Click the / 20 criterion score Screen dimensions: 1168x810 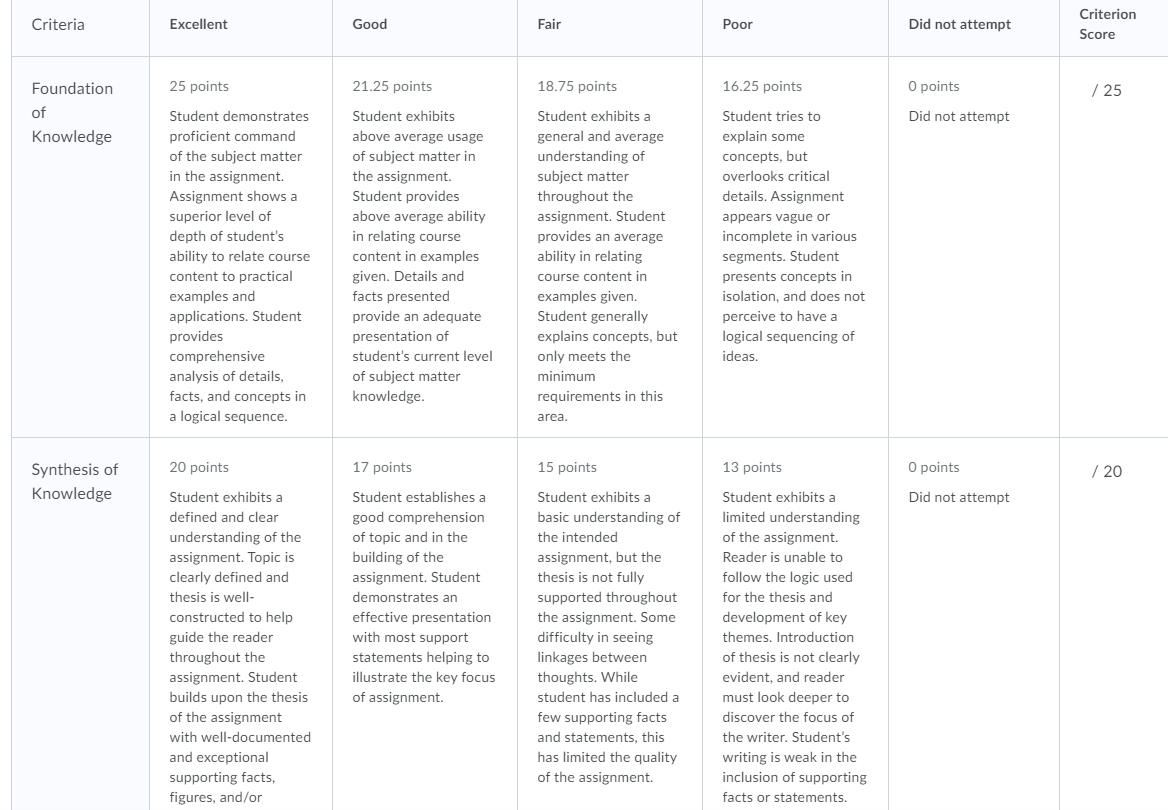coord(1106,471)
